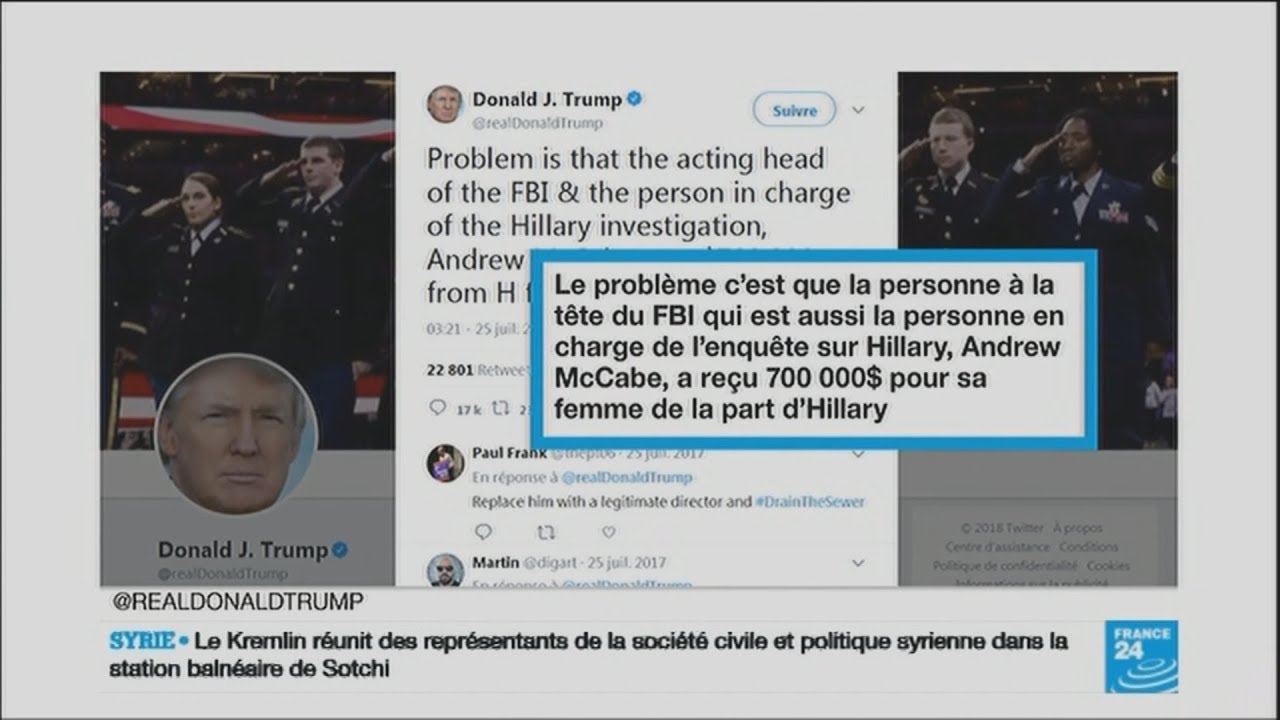Click Paul Frank's profile picture
The height and width of the screenshot is (720, 1280).
click(445, 463)
